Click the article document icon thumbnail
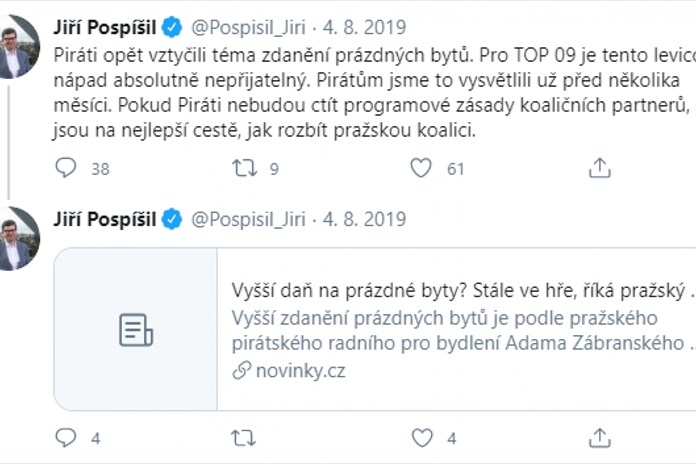Screen dimensions: 696x464 (x=136, y=330)
